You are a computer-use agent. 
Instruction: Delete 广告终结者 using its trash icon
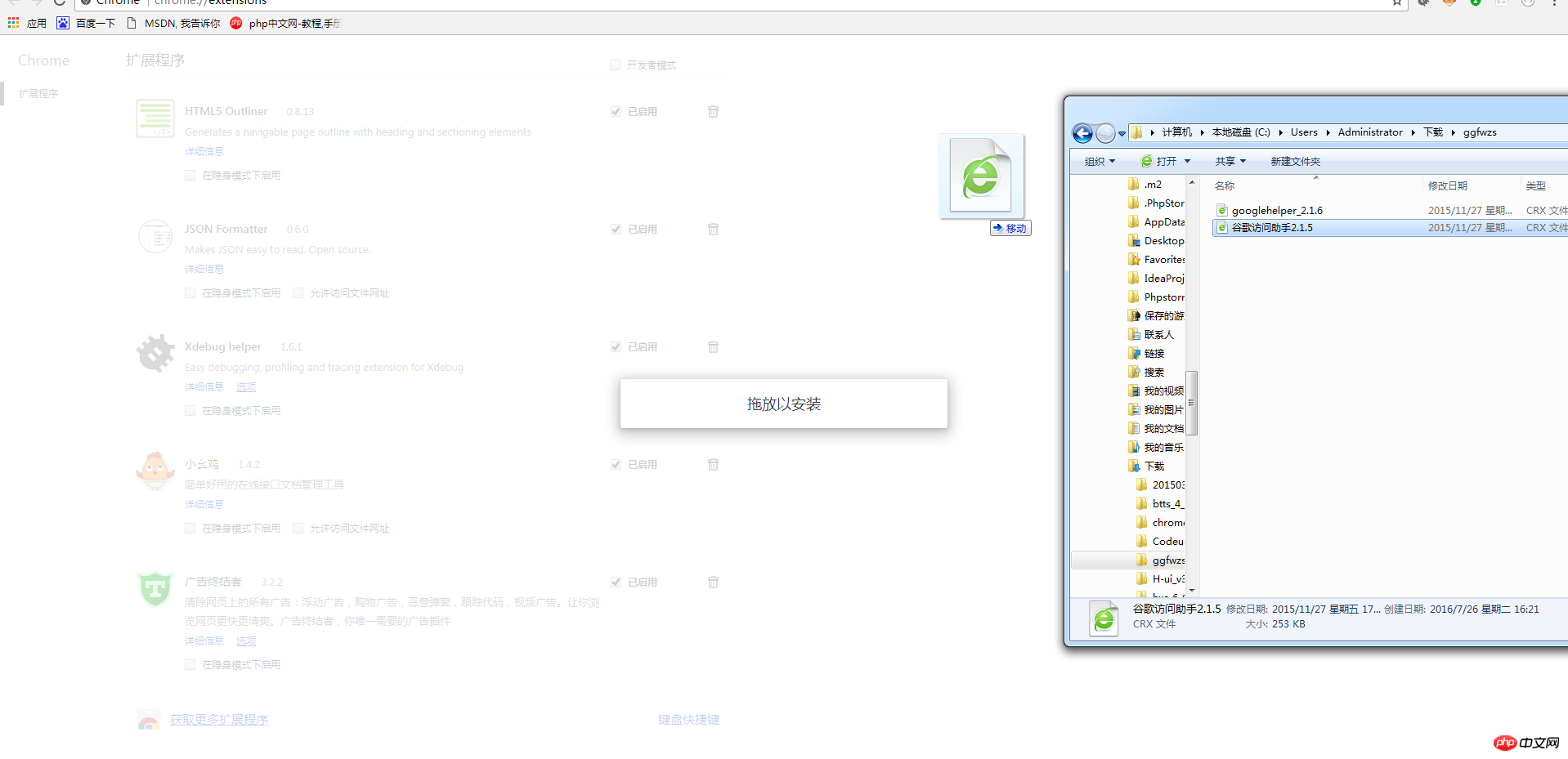713,582
